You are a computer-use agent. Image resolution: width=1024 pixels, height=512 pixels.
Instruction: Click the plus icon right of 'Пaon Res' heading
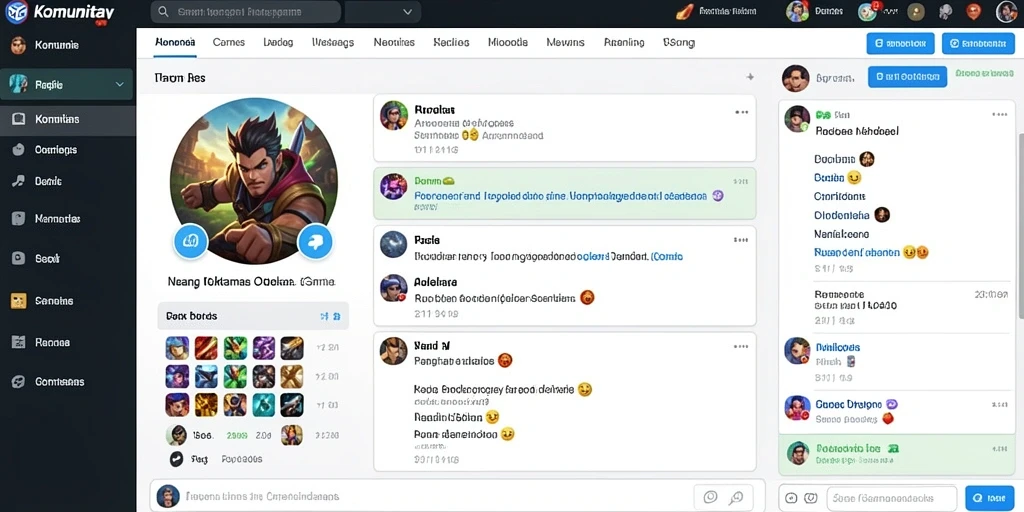pos(750,77)
